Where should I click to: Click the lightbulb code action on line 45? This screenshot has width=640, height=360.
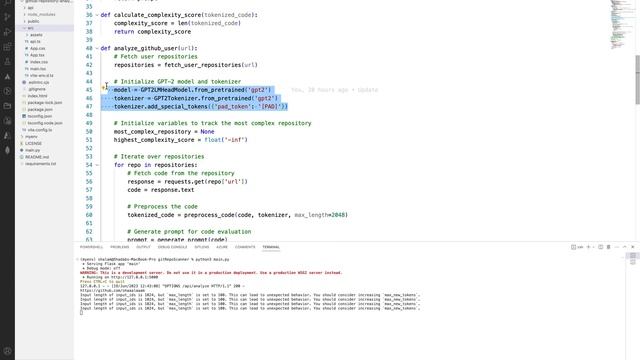pos(103,87)
